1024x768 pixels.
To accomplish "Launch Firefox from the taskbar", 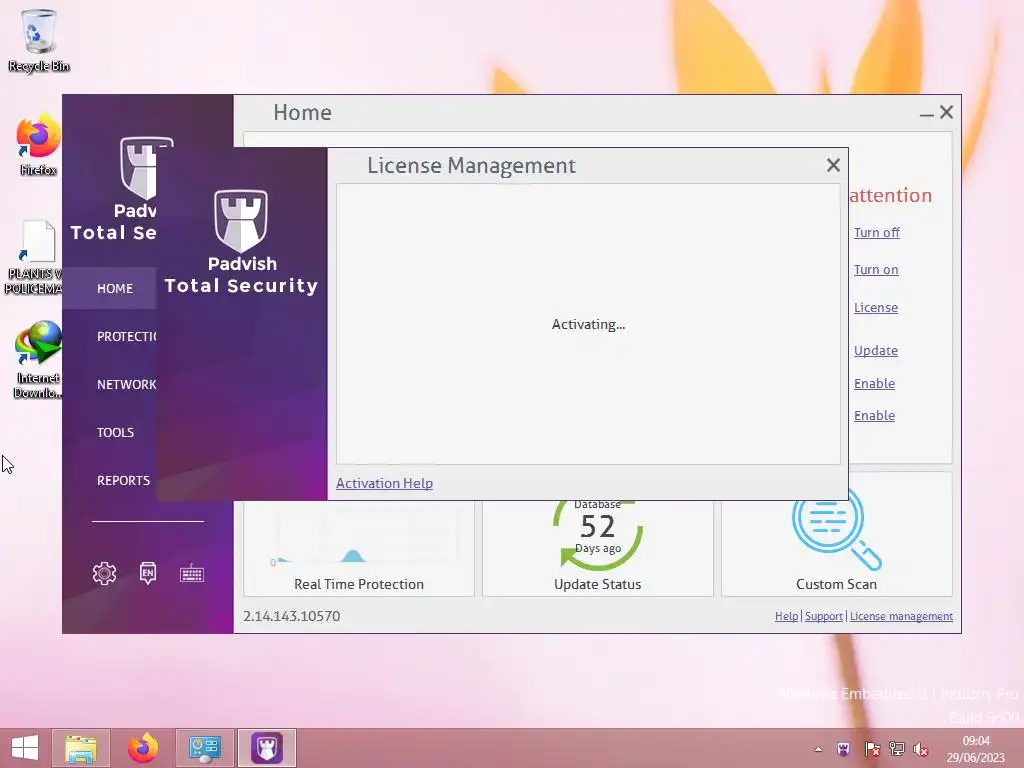I will point(142,748).
